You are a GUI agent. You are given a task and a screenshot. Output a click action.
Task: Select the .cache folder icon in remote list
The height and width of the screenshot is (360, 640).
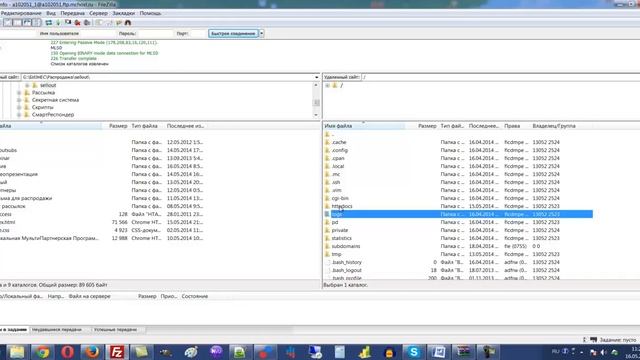tap(327, 142)
